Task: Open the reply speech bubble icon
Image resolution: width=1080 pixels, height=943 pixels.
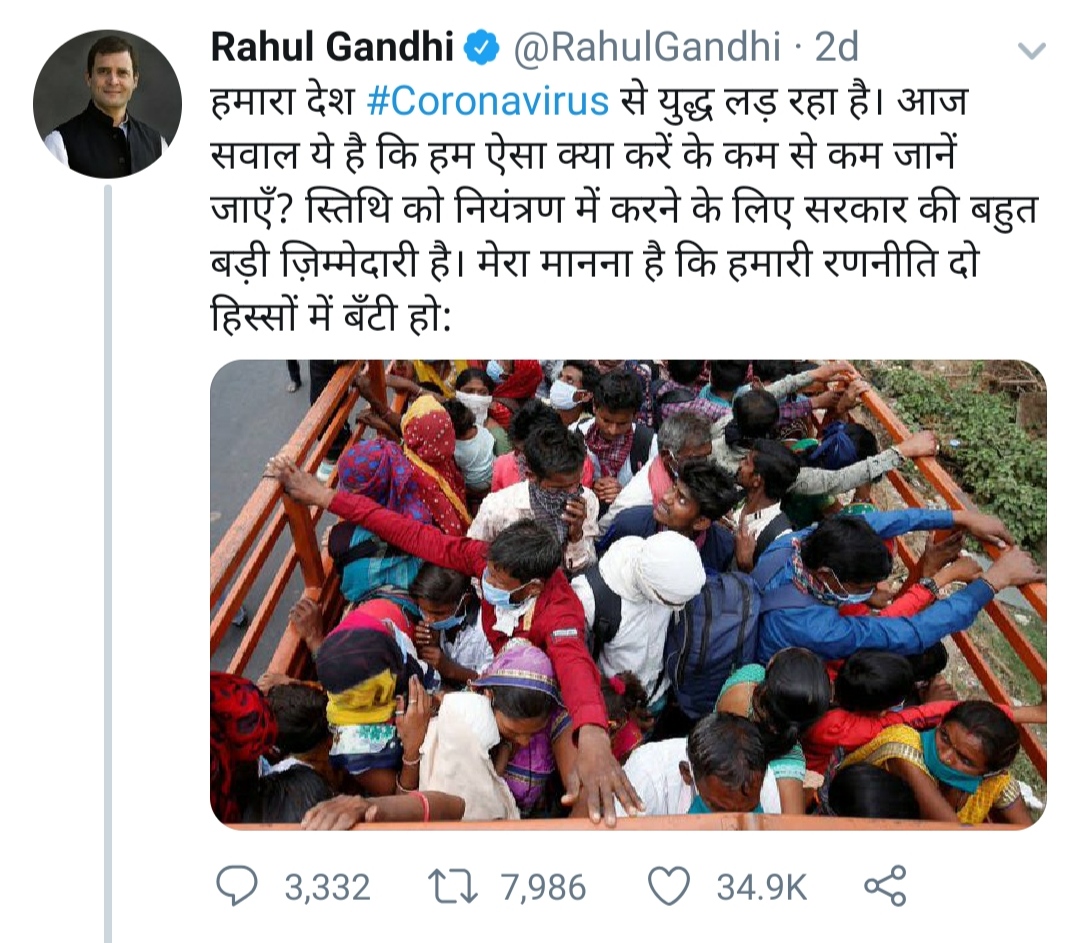Action: click(236, 886)
